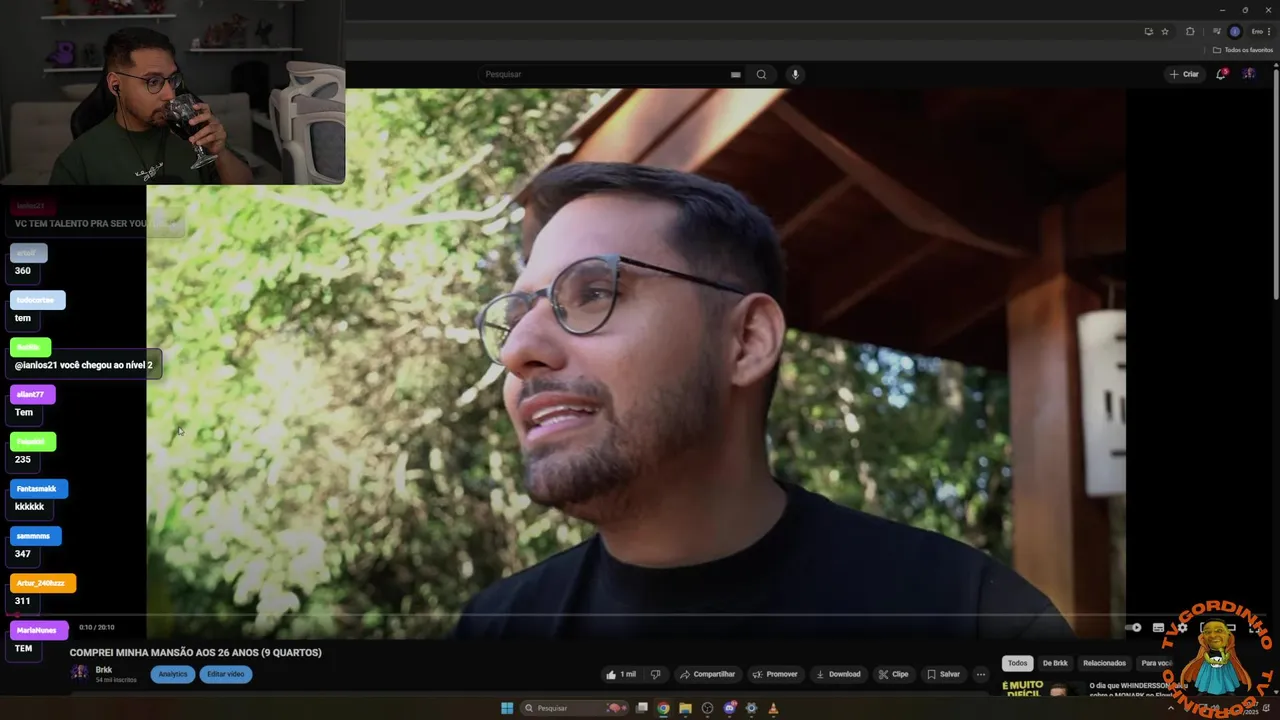
Task: Click the Clipe button
Action: (x=893, y=674)
